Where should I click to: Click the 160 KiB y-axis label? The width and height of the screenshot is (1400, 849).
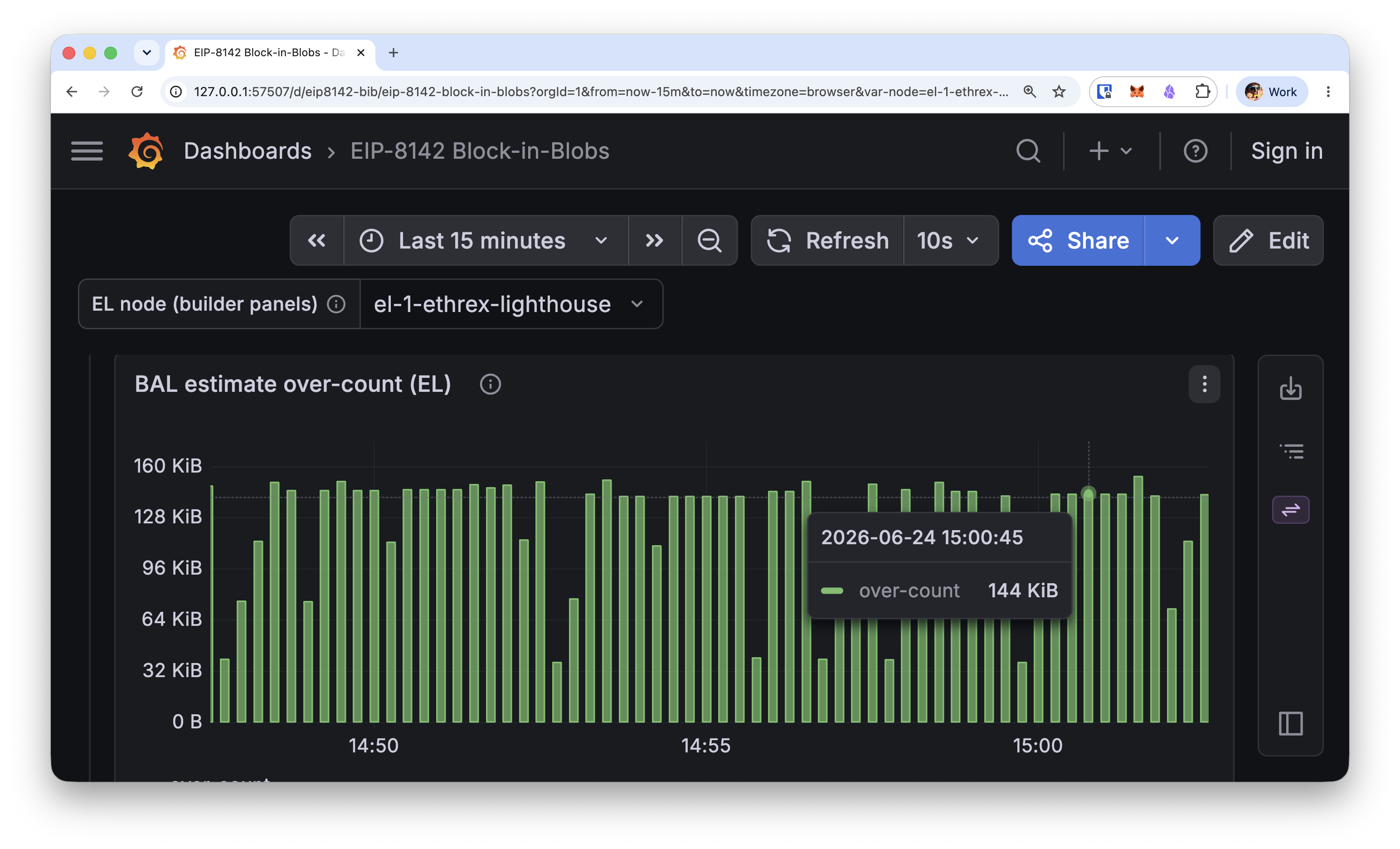click(x=168, y=465)
